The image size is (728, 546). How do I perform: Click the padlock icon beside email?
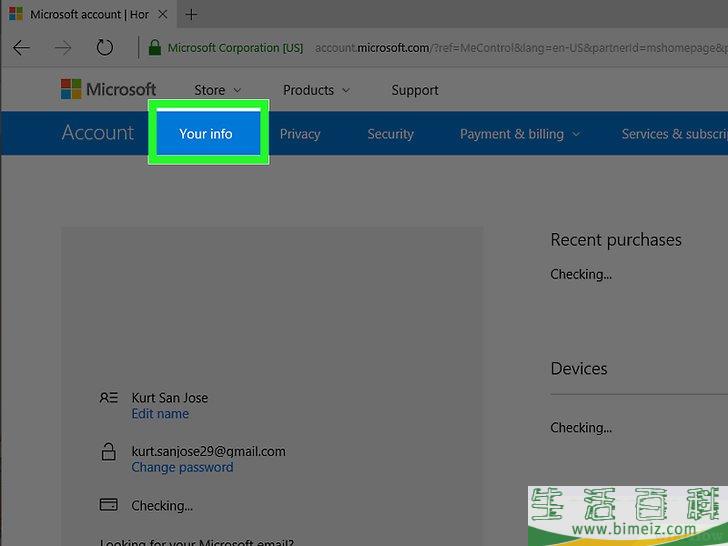click(x=109, y=451)
